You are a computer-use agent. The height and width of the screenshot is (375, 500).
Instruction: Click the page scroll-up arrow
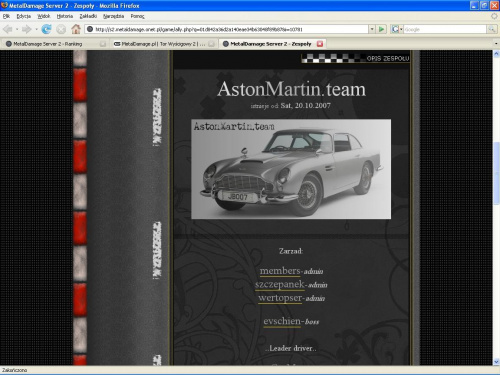496,54
